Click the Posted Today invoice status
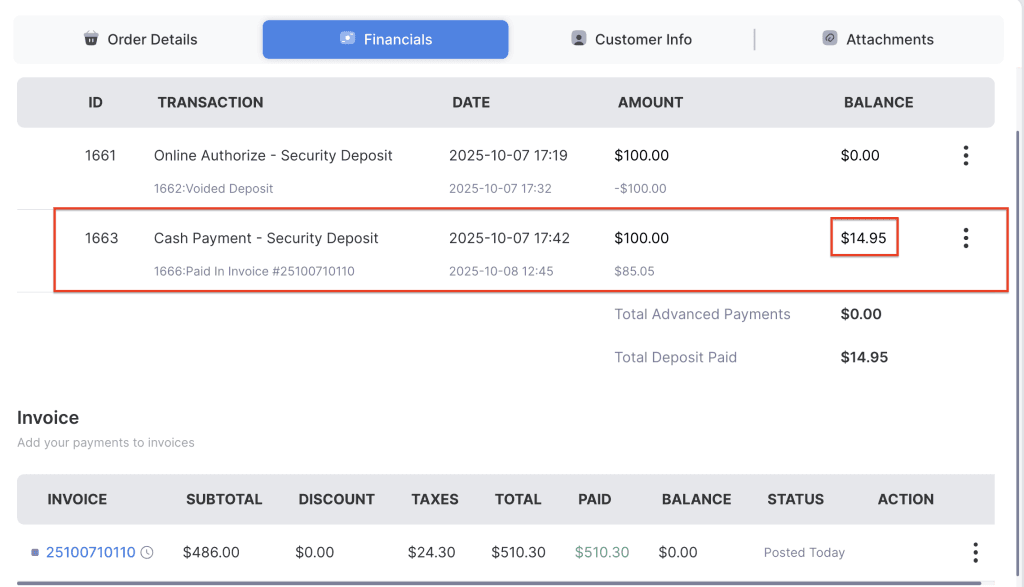The image size is (1024, 587). [804, 552]
